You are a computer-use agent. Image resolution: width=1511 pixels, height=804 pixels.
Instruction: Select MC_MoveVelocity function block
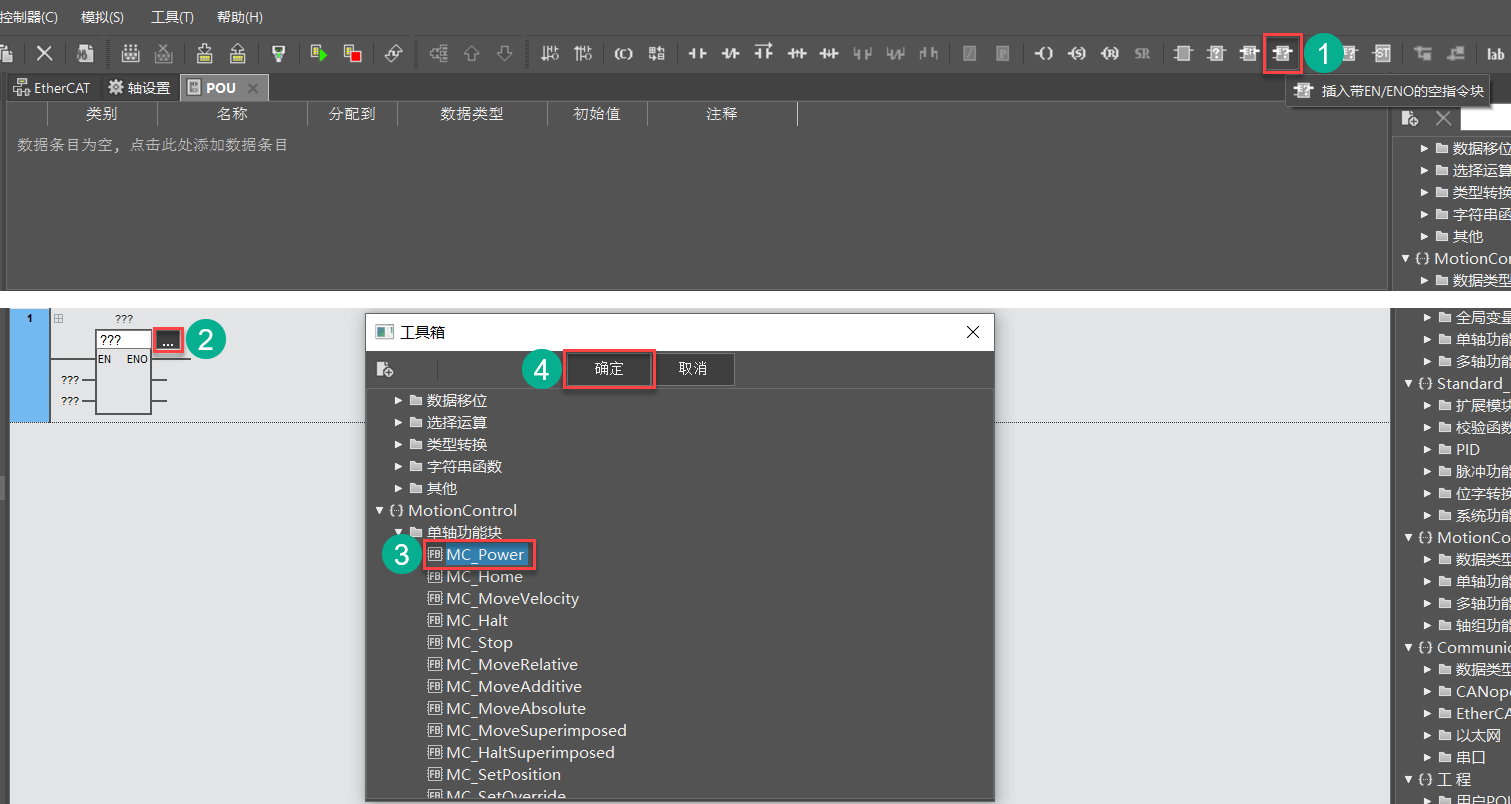pos(512,598)
